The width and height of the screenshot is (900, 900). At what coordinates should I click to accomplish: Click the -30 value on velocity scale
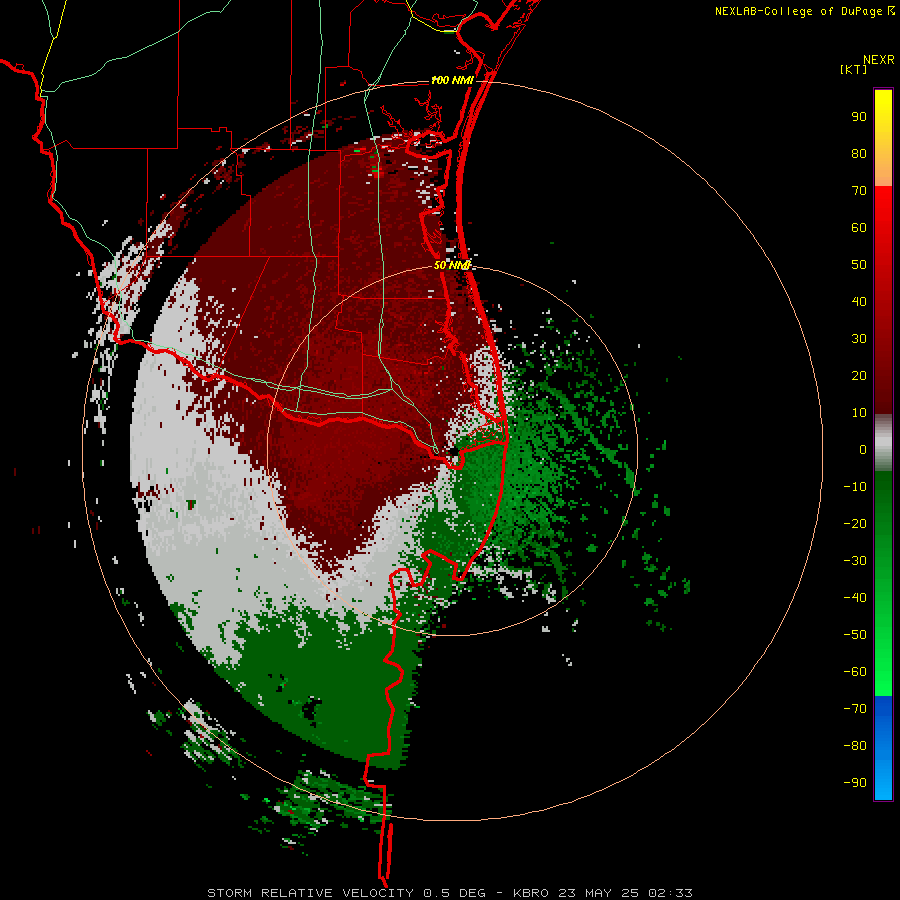[855, 561]
